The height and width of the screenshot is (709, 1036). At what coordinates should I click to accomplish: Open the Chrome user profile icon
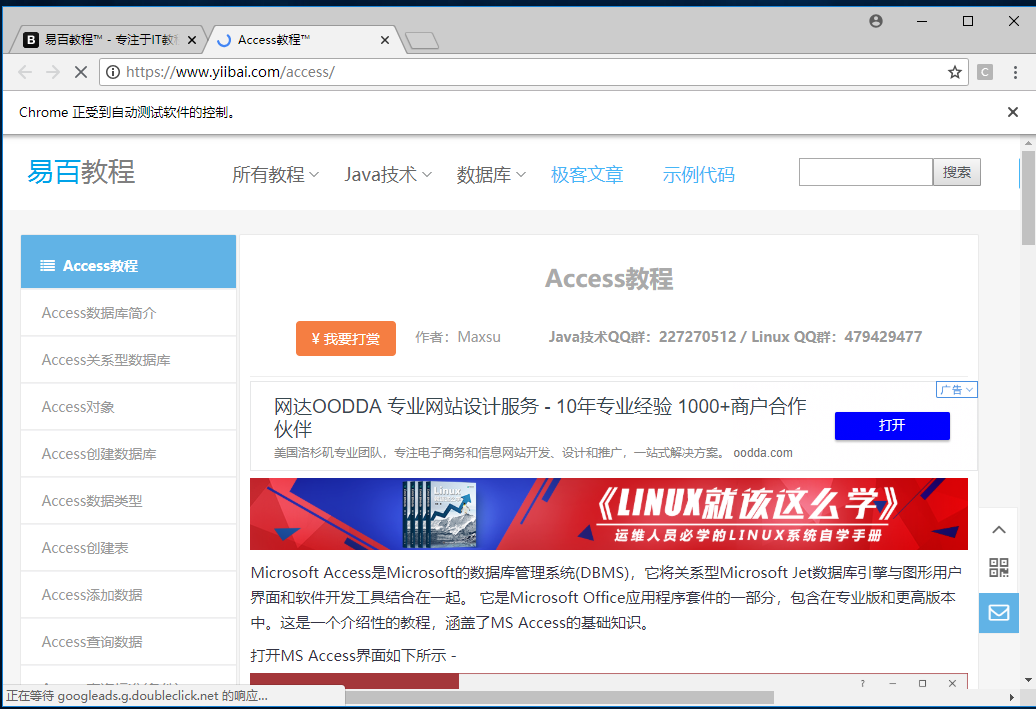tap(875, 21)
